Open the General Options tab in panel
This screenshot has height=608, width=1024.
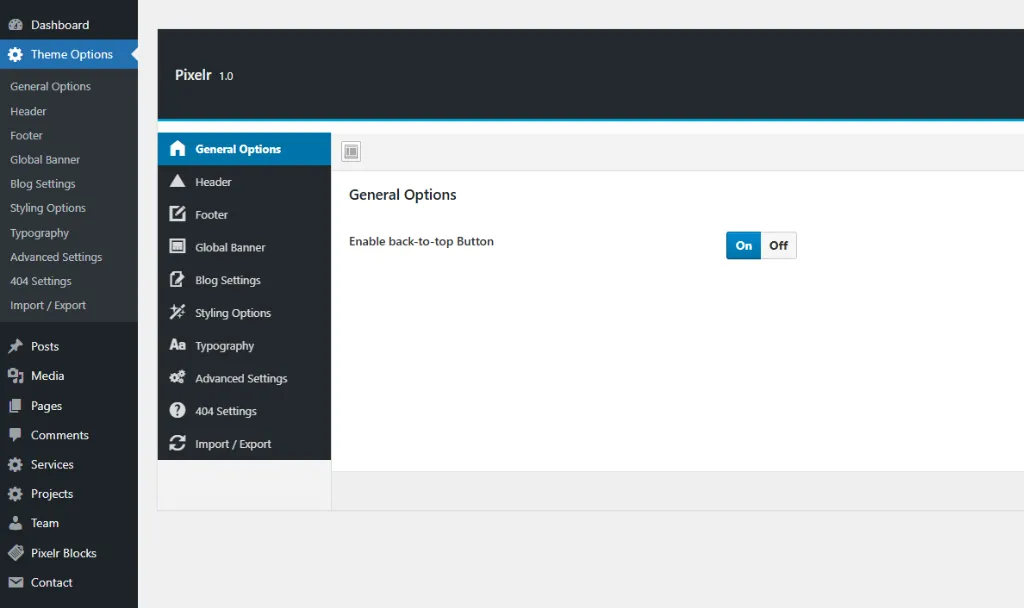point(238,149)
